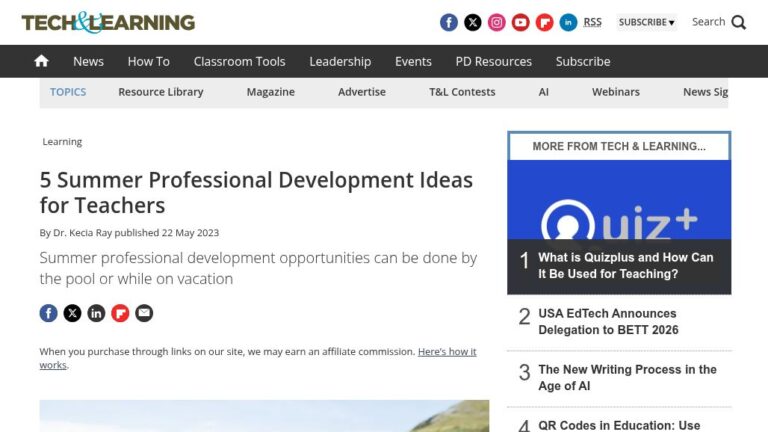The image size is (768, 432).
Task: Open USA EdTech BETT 2026 article
Action: pyautogui.click(x=608, y=321)
